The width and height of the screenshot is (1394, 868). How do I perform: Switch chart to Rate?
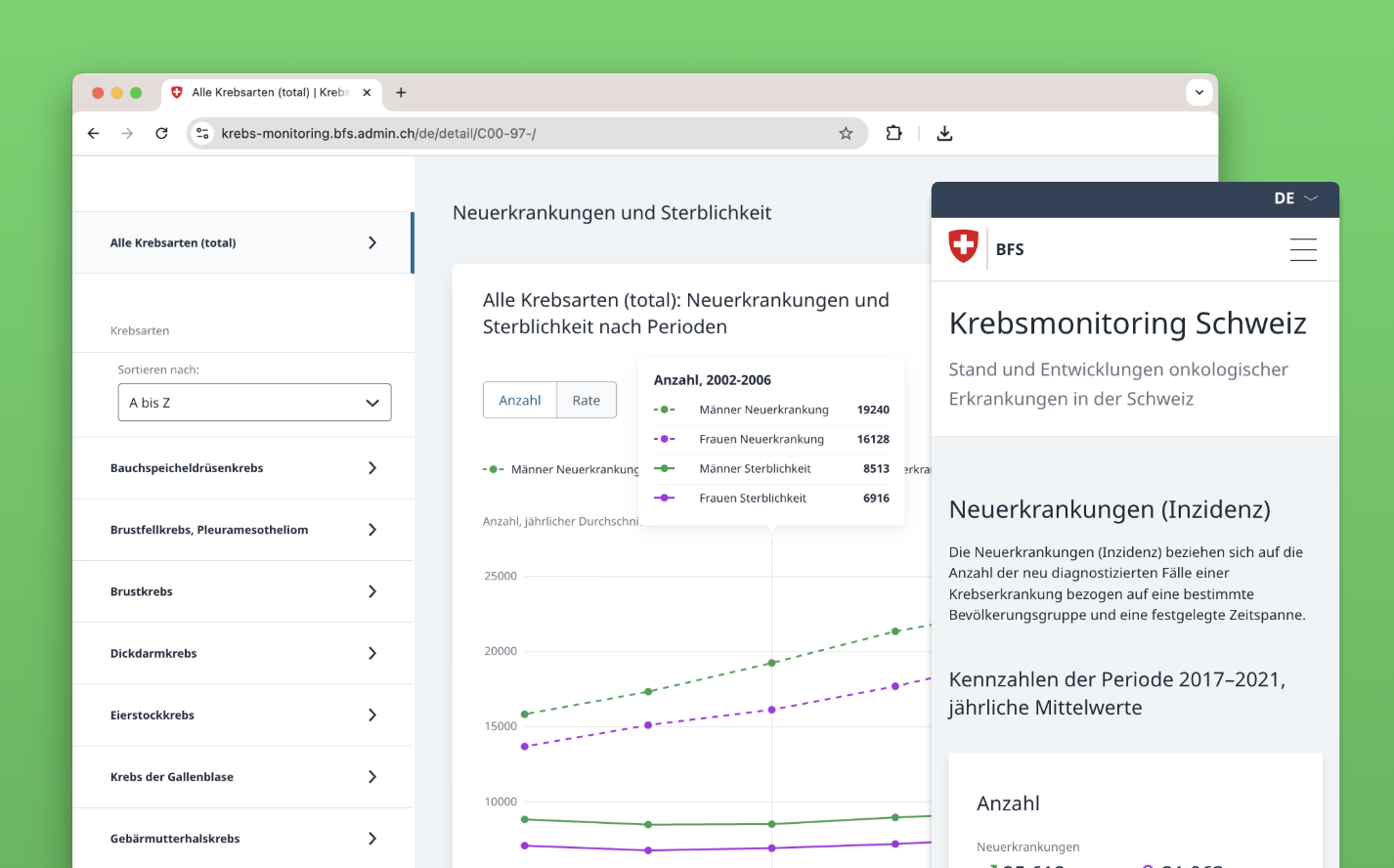pyautogui.click(x=587, y=400)
